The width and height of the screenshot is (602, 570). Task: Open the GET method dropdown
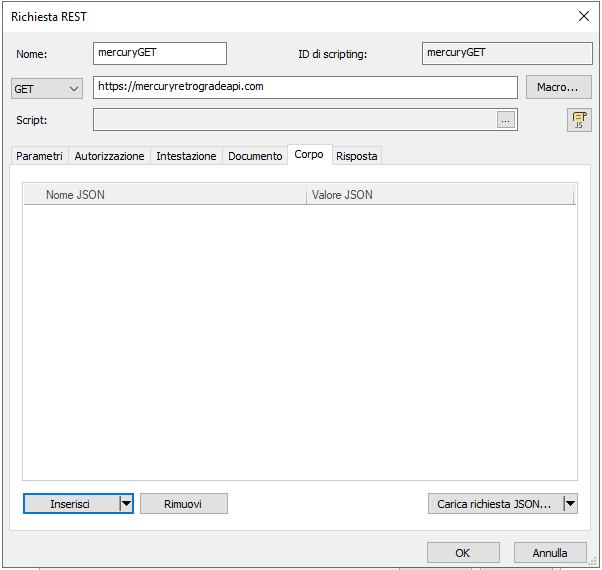(x=47, y=89)
